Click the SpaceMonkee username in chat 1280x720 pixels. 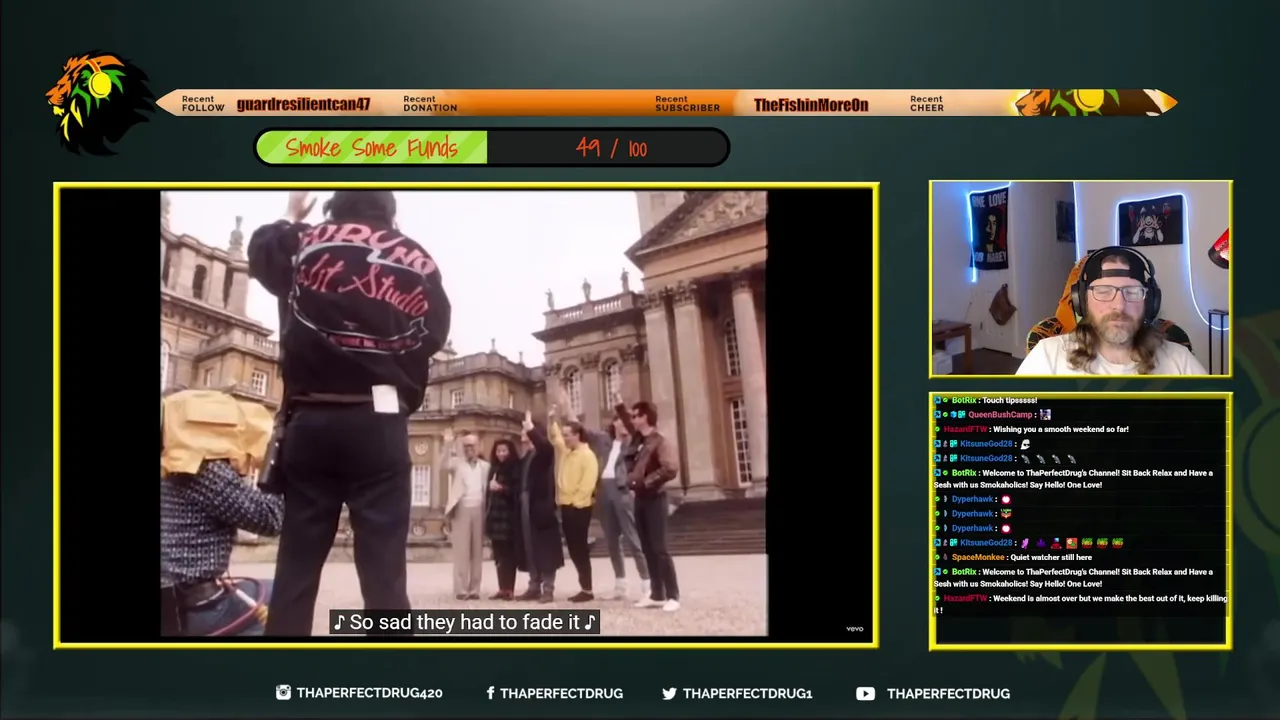978,557
